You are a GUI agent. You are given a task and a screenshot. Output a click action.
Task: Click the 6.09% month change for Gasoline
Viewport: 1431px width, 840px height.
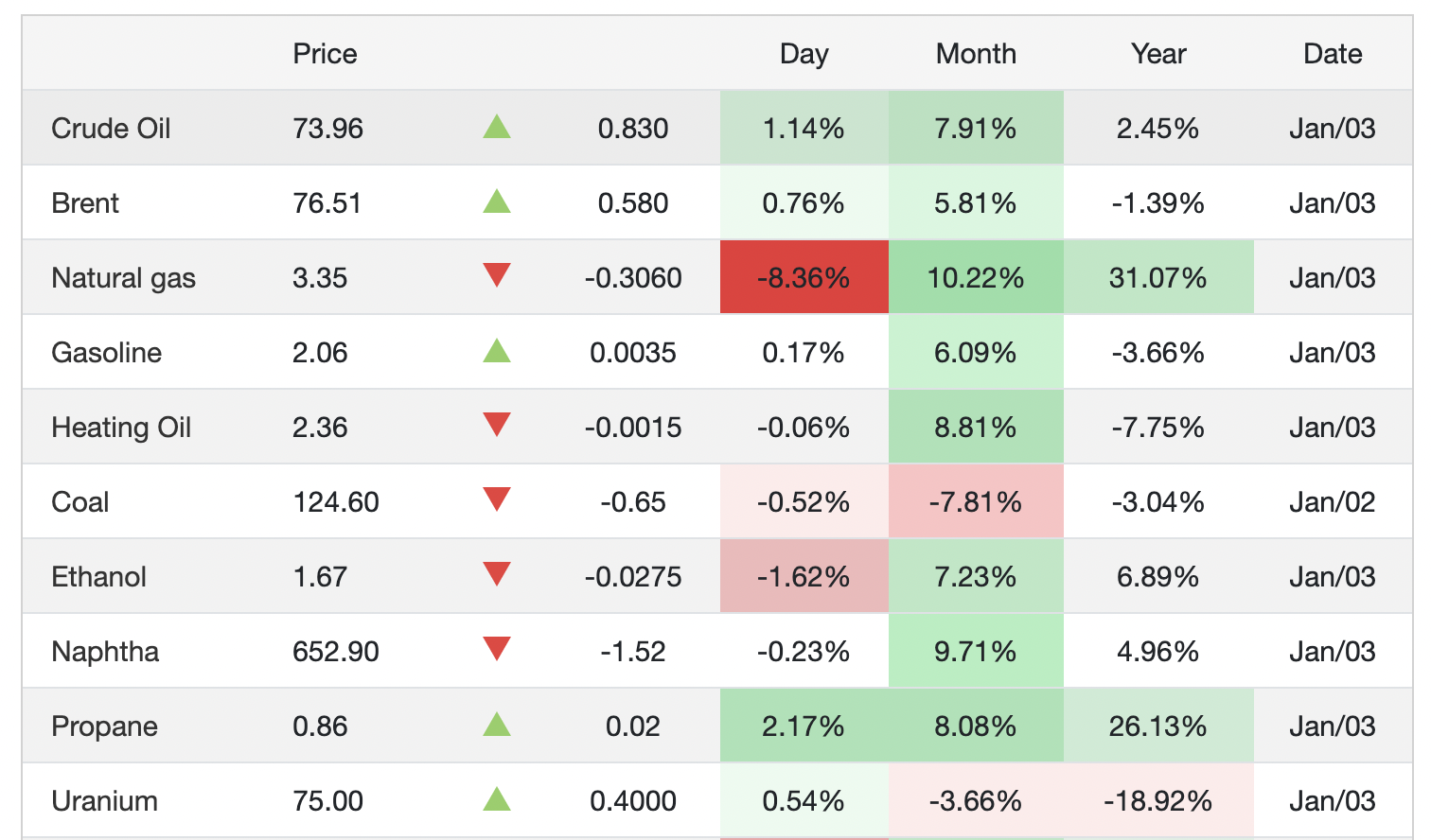coord(976,352)
